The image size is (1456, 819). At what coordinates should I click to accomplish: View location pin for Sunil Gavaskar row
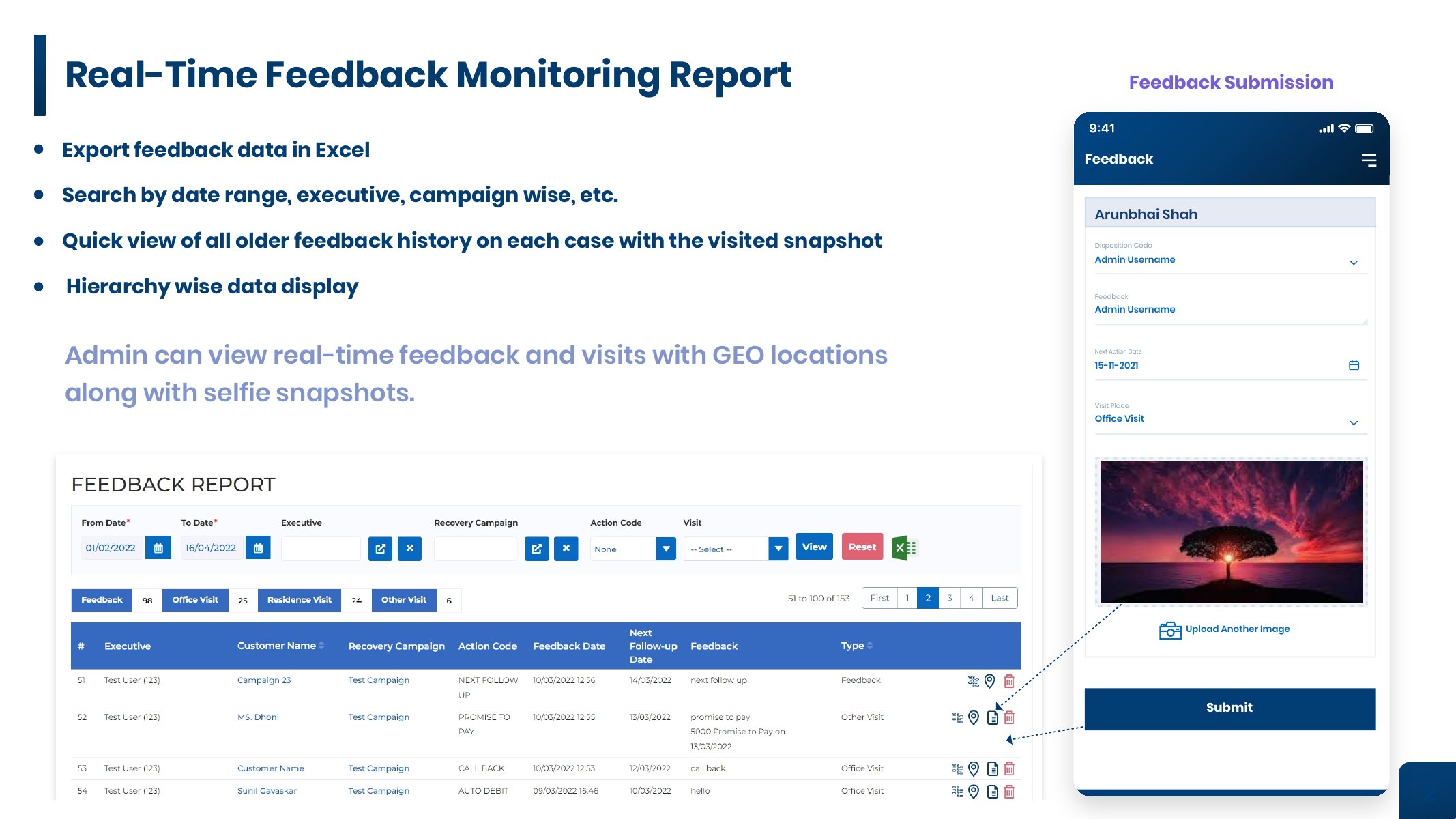point(974,791)
